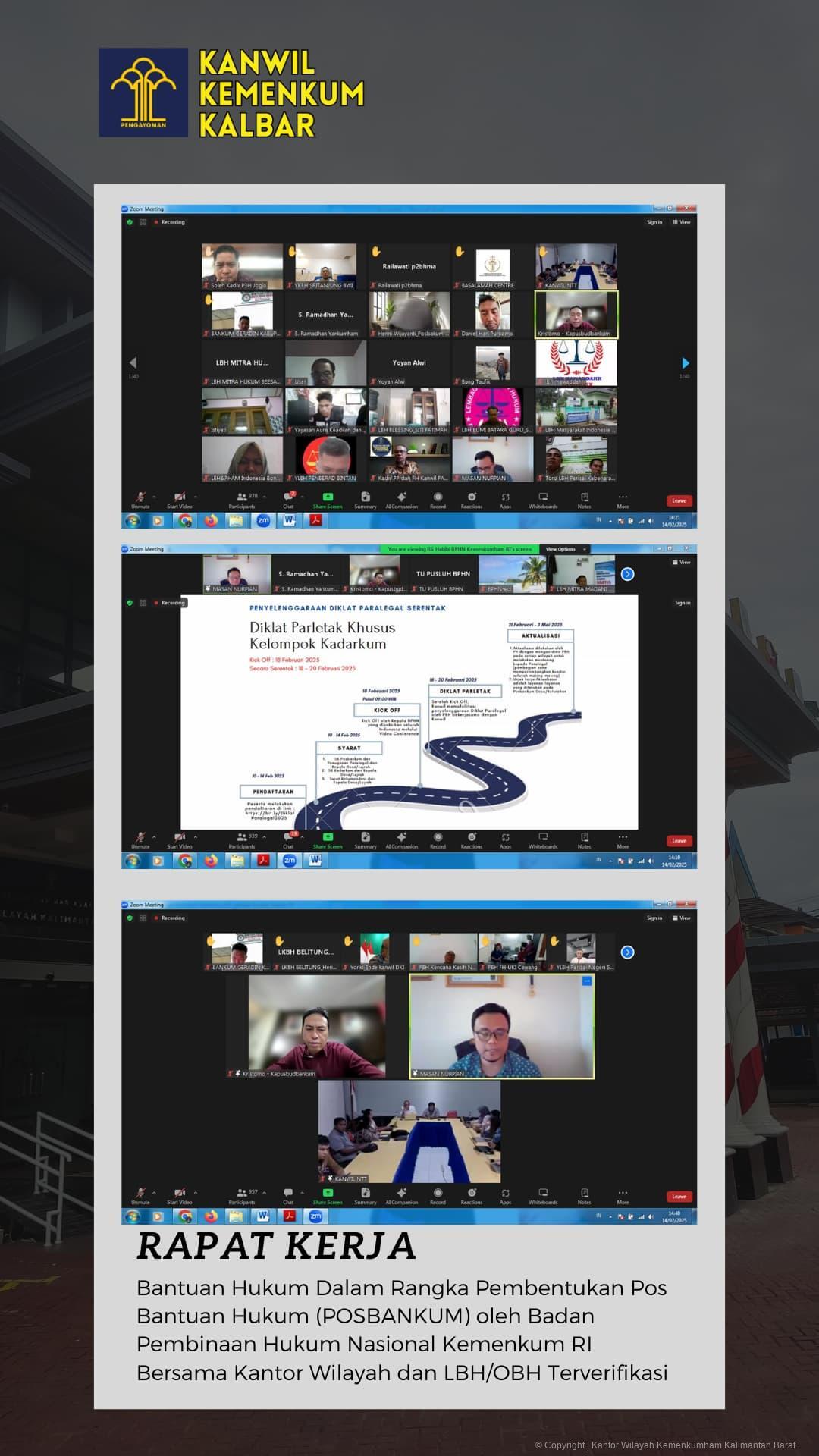Toggle Unmute in the 939-participant slide window
This screenshot has height=1456, width=819.
click(x=140, y=840)
